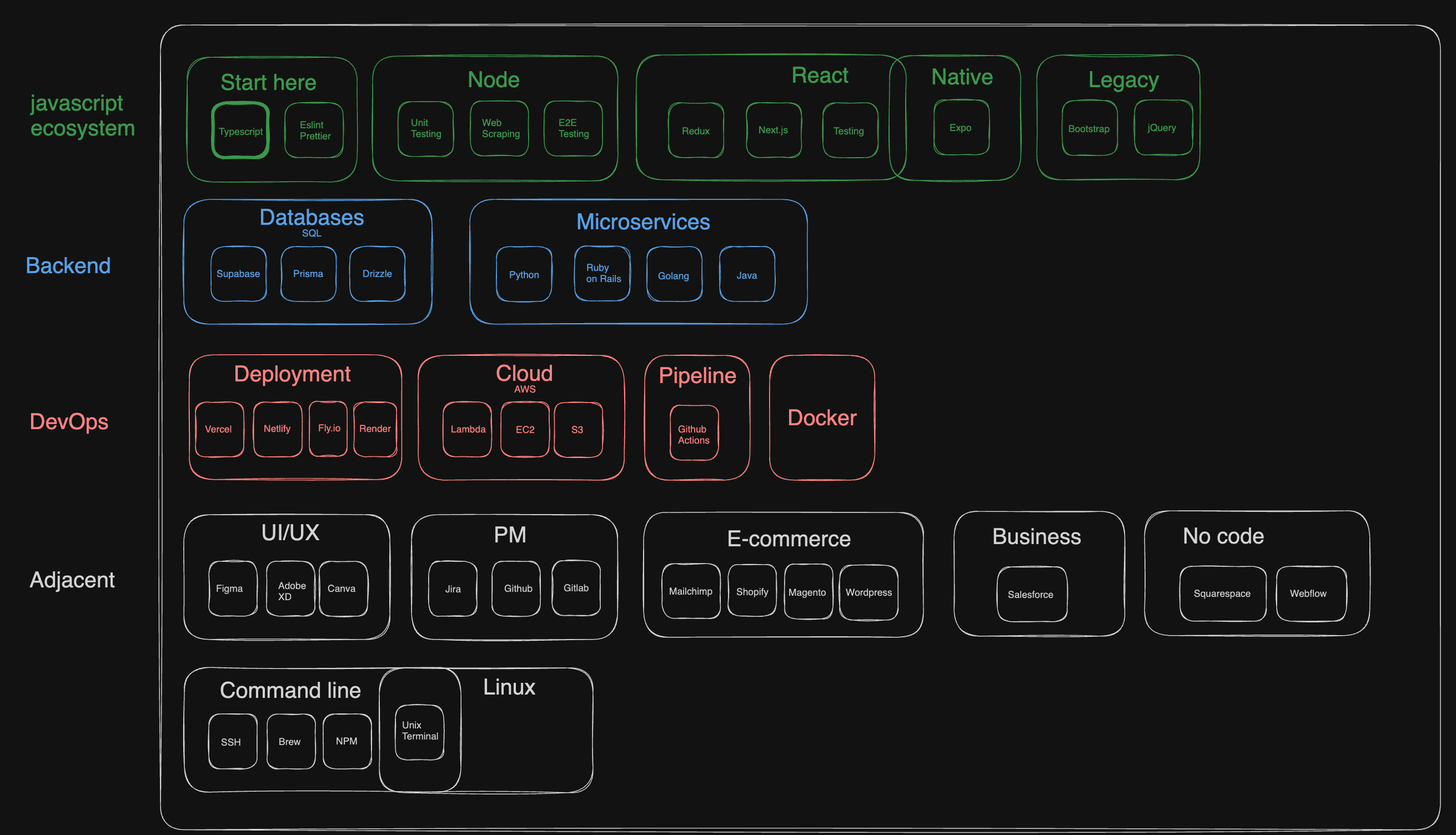Screen dimensions: 1456x835
Task: Select the Render box
Action: (x=375, y=429)
